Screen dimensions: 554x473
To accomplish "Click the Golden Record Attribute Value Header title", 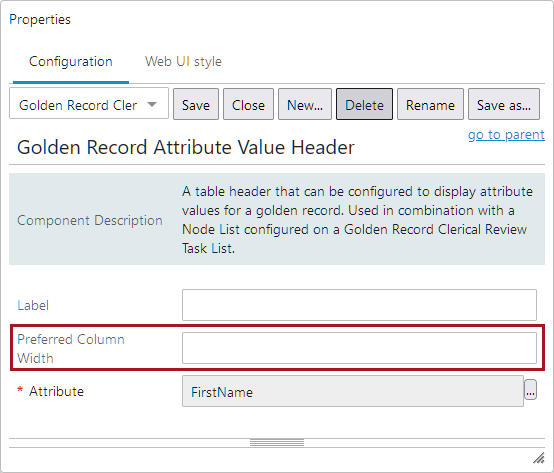I will pos(185,147).
